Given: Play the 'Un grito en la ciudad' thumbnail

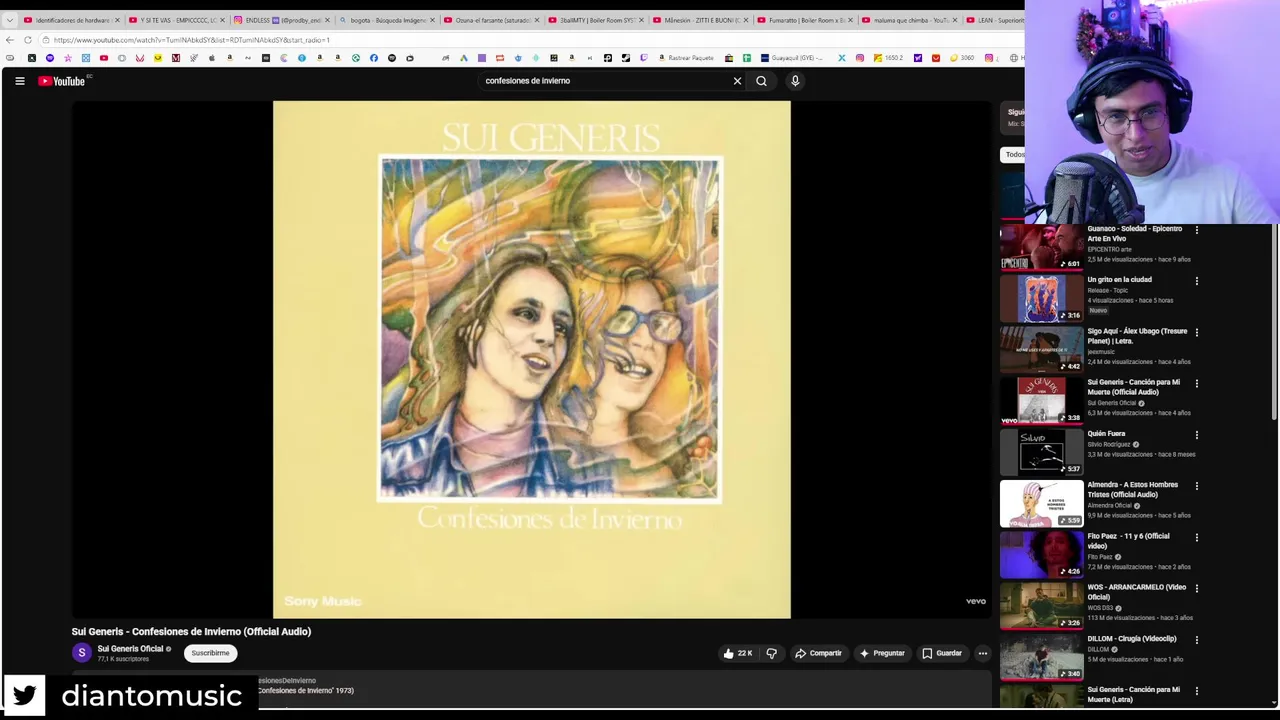Looking at the screenshot, I should pos(1041,298).
